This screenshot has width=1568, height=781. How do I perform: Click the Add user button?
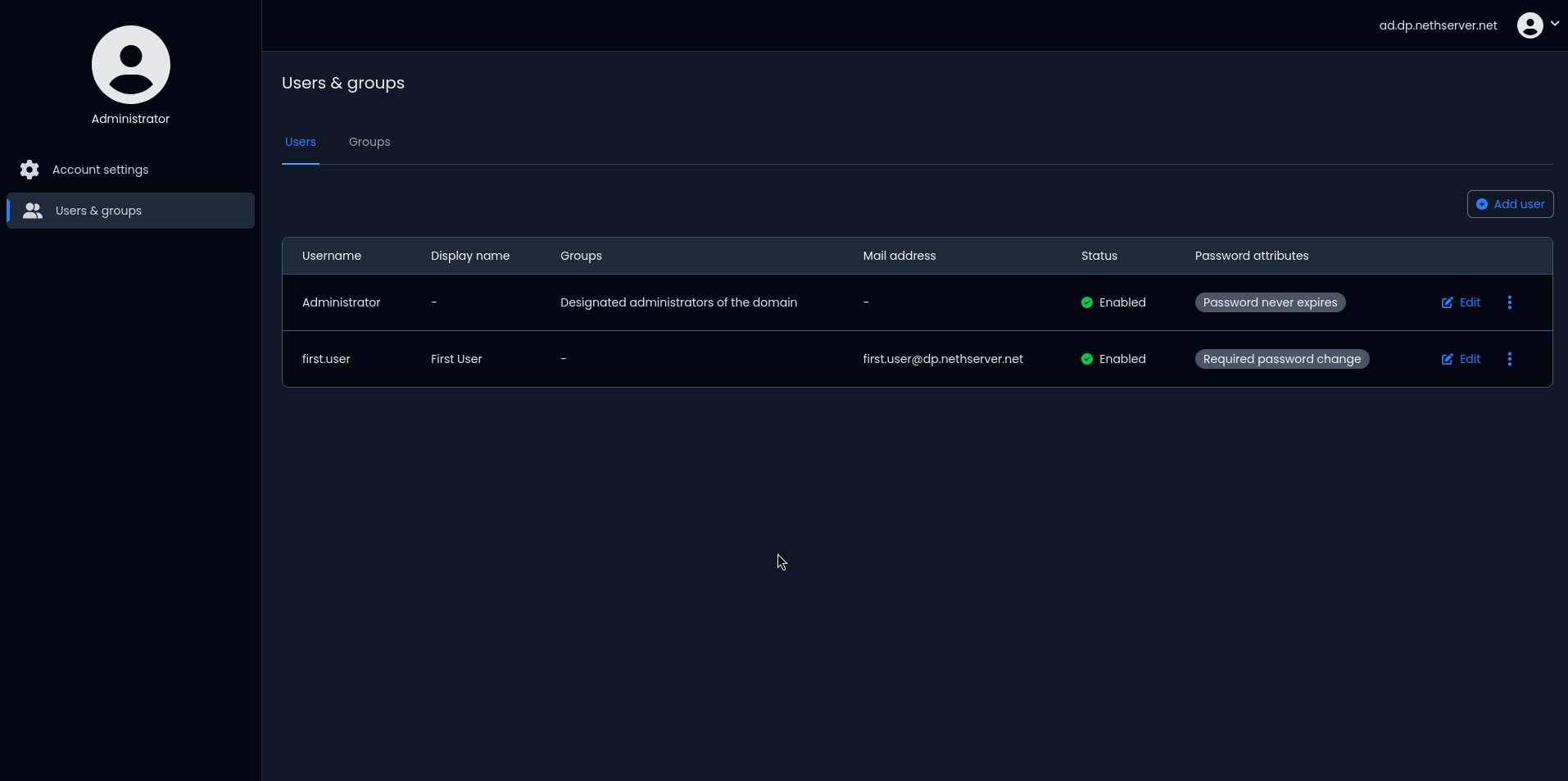coord(1510,204)
